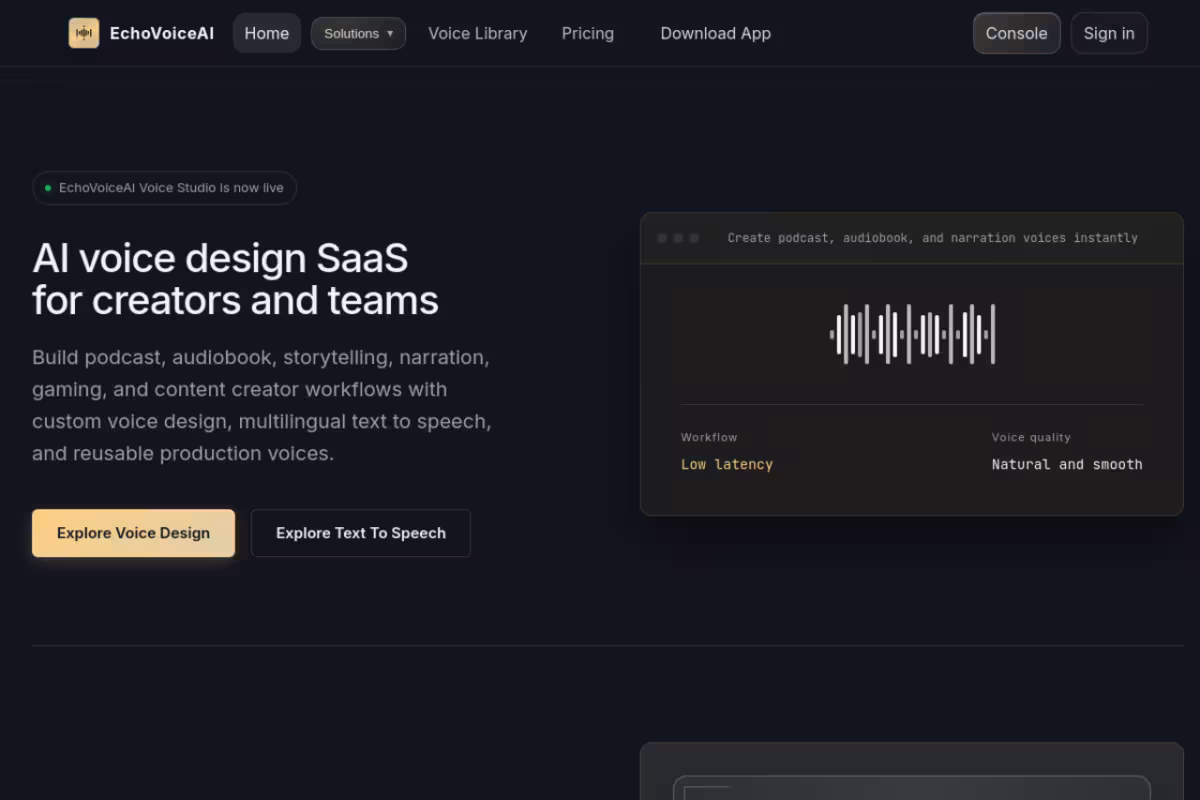Click the audio waveform graphic in preview card
The height and width of the screenshot is (800, 1200).
[x=913, y=334]
